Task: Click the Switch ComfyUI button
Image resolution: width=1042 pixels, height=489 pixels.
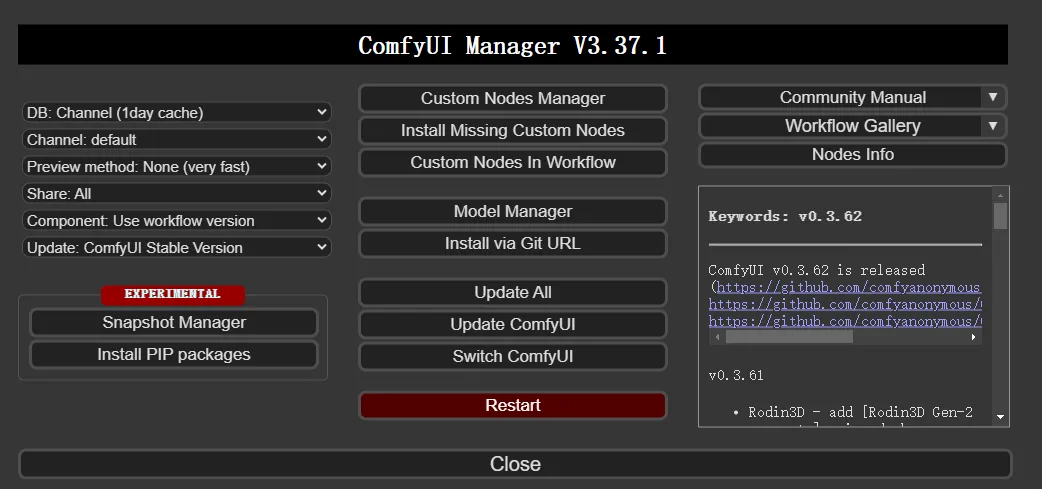Action: 512,356
